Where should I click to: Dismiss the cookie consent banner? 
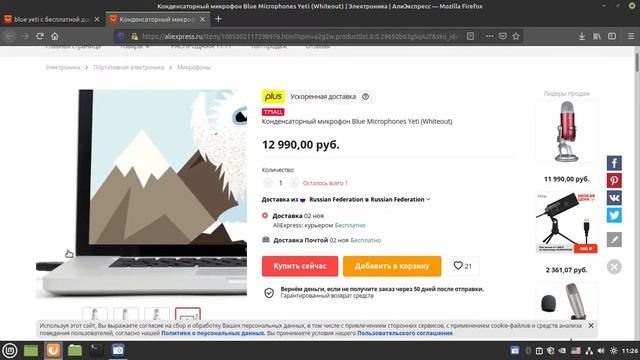591,326
